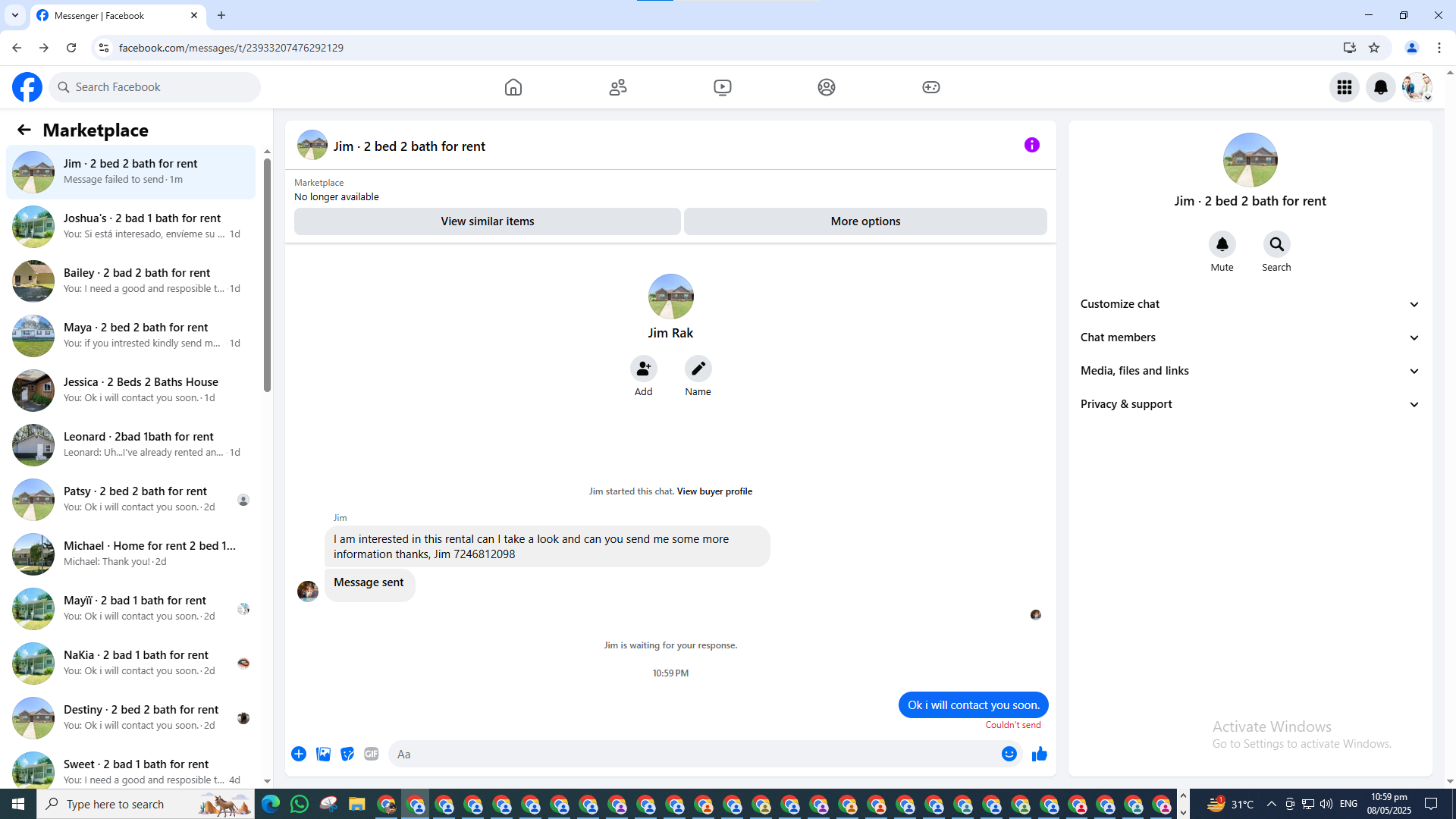Screen dimensions: 1456x819
Task: Open Joshua's 2 bad 1 bath conversation
Action: [130, 227]
